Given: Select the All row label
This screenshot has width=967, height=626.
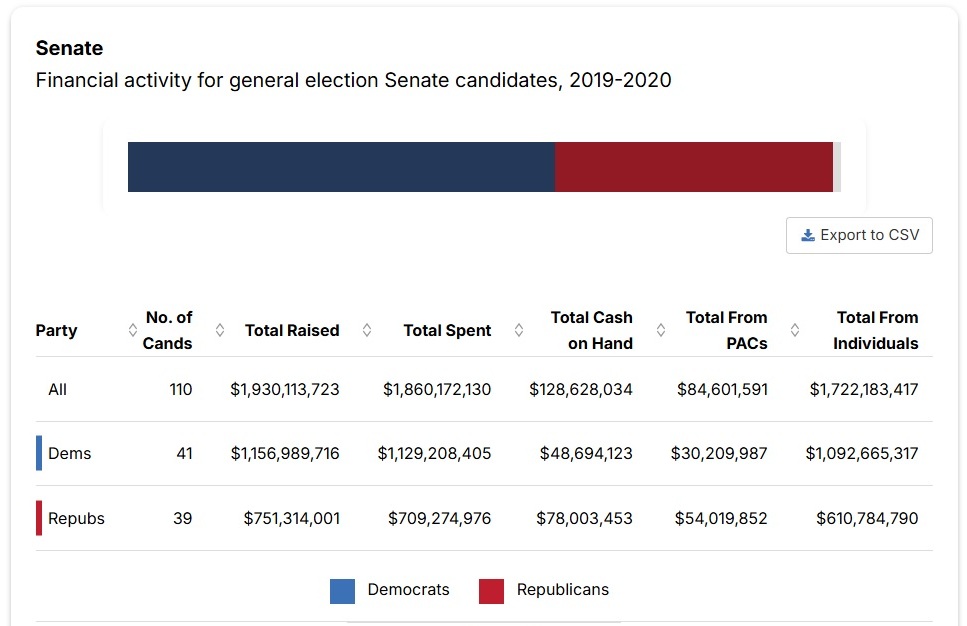Looking at the screenshot, I should [58, 389].
